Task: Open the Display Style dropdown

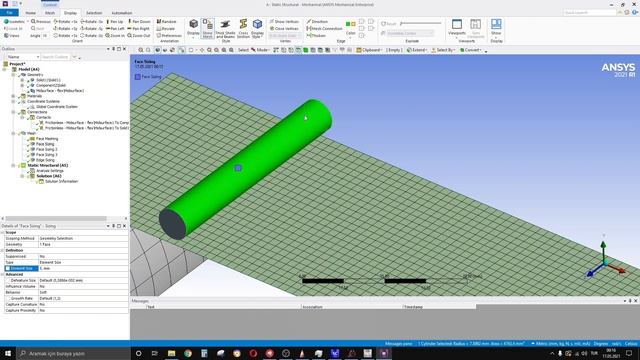Action: click(x=257, y=28)
